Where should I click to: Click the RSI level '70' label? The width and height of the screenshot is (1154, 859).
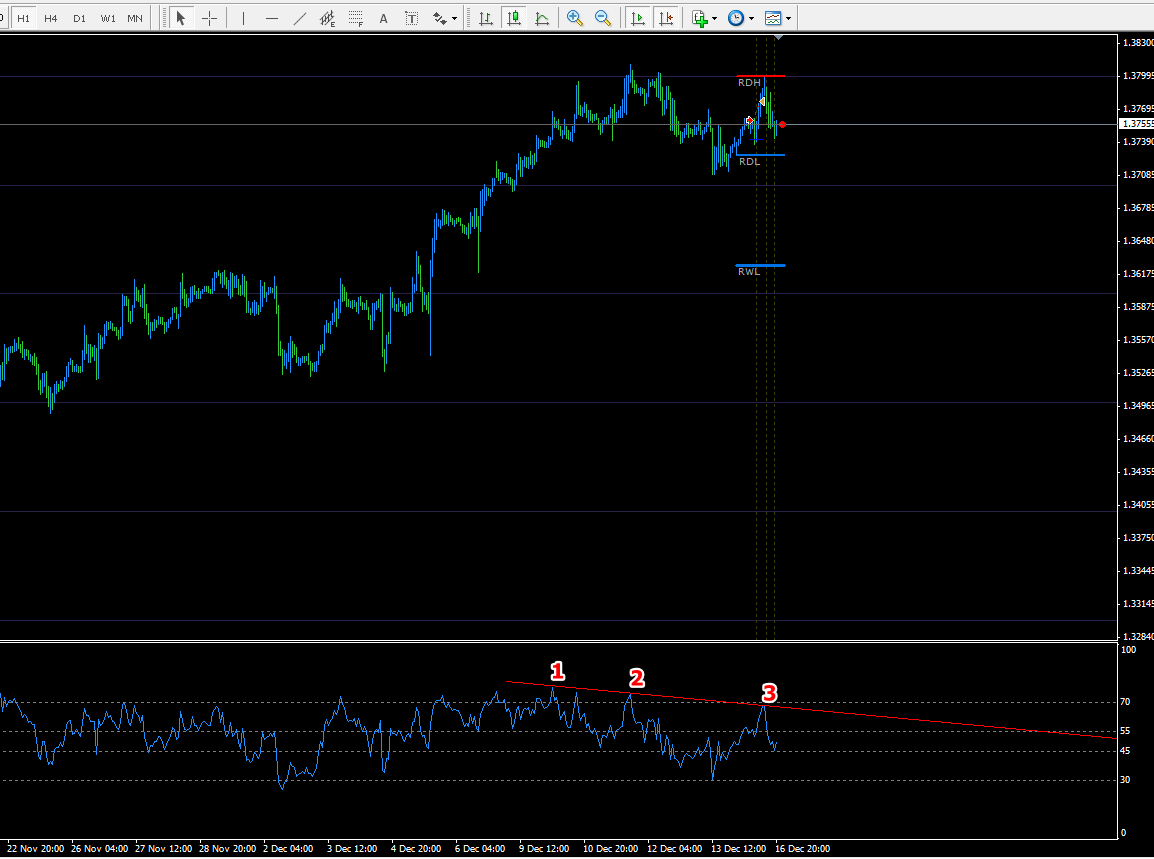[1125, 702]
